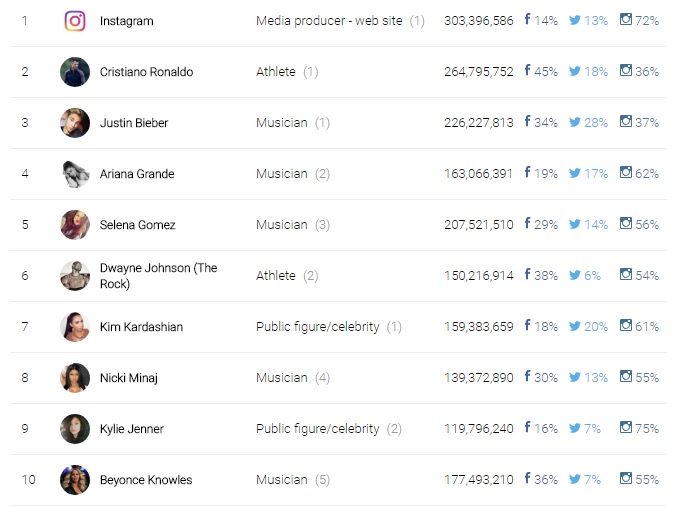This screenshot has width=683, height=507.
Task: Click Facebook icon in Ariana Grande row
Action: tap(527, 172)
